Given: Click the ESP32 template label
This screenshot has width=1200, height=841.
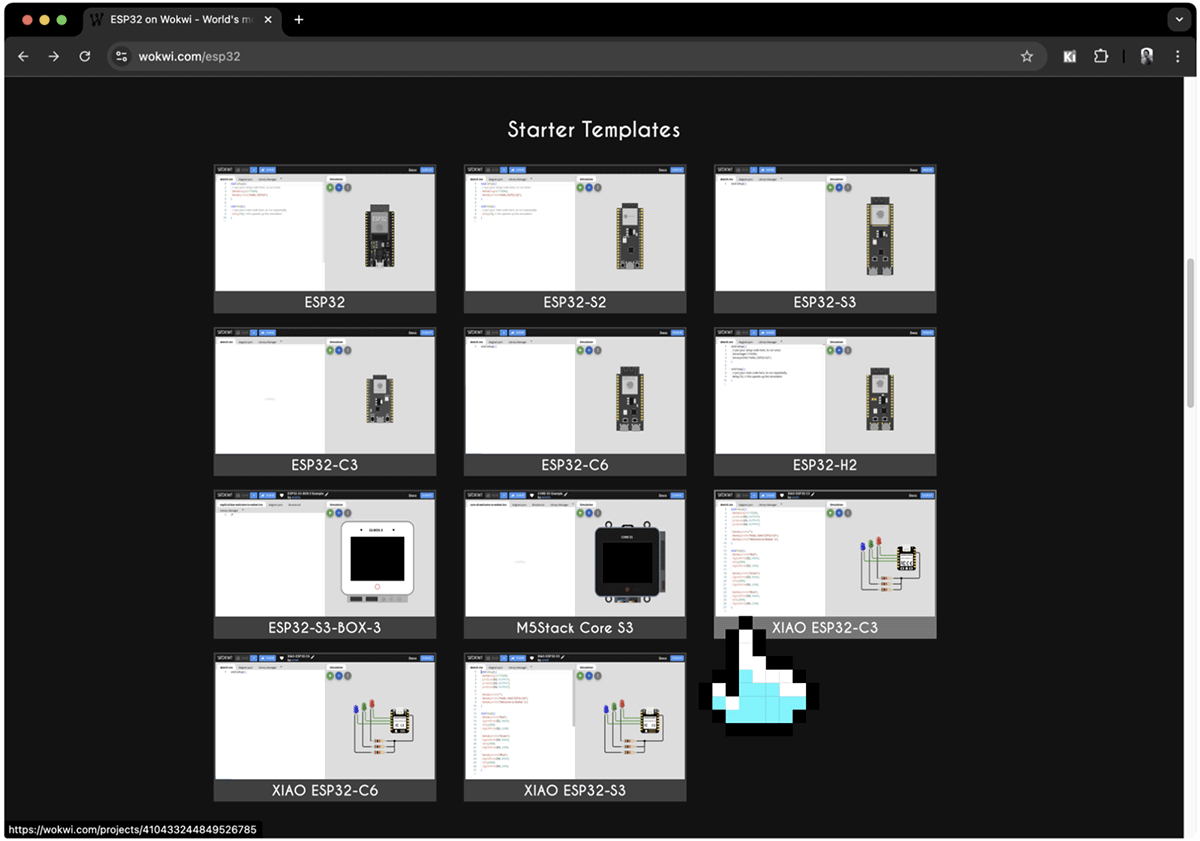Looking at the screenshot, I should pos(325,302).
